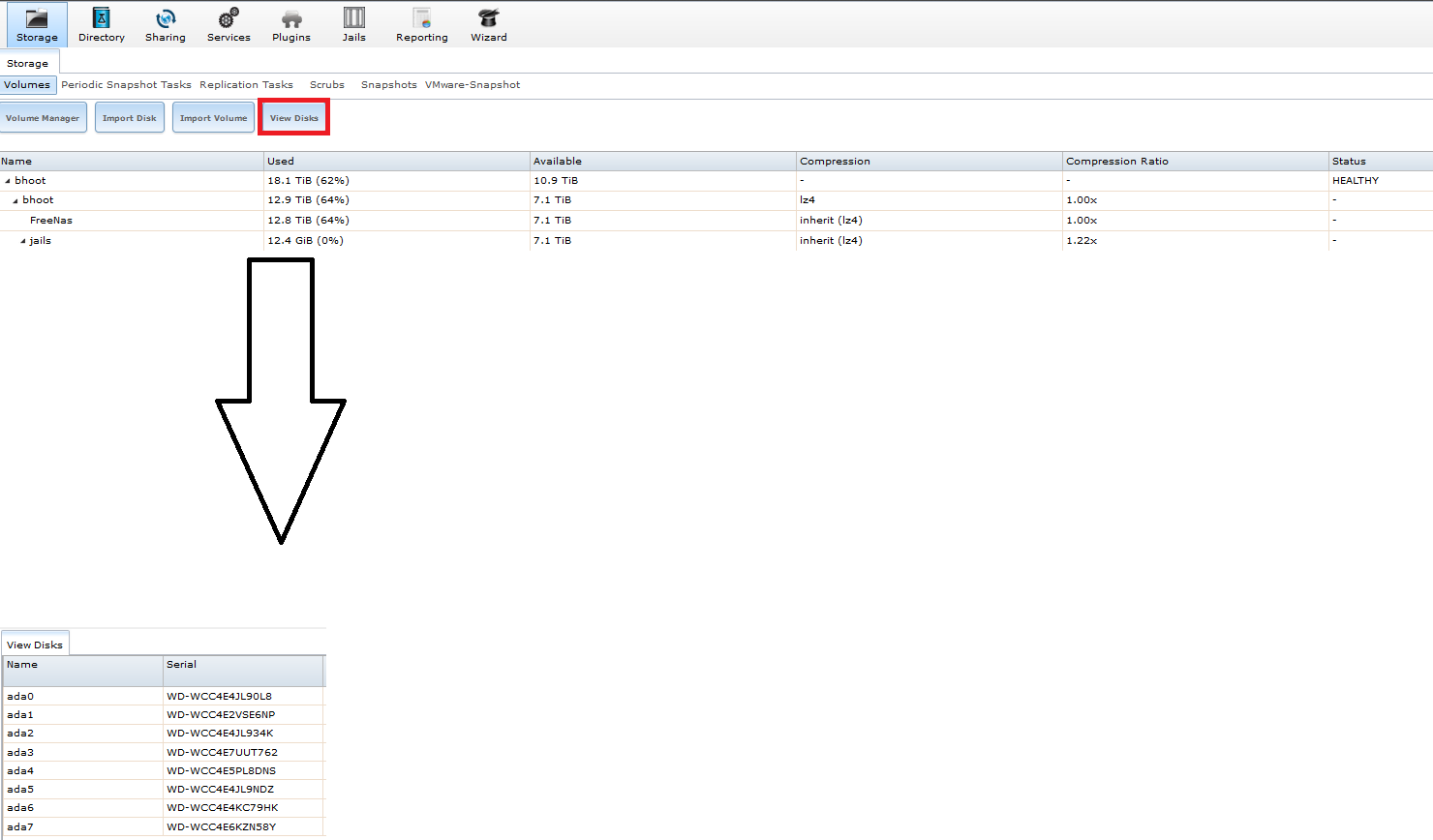Screen dimensions: 1433x840
Task: Sort by the Compression column header
Action: pyautogui.click(x=930, y=162)
